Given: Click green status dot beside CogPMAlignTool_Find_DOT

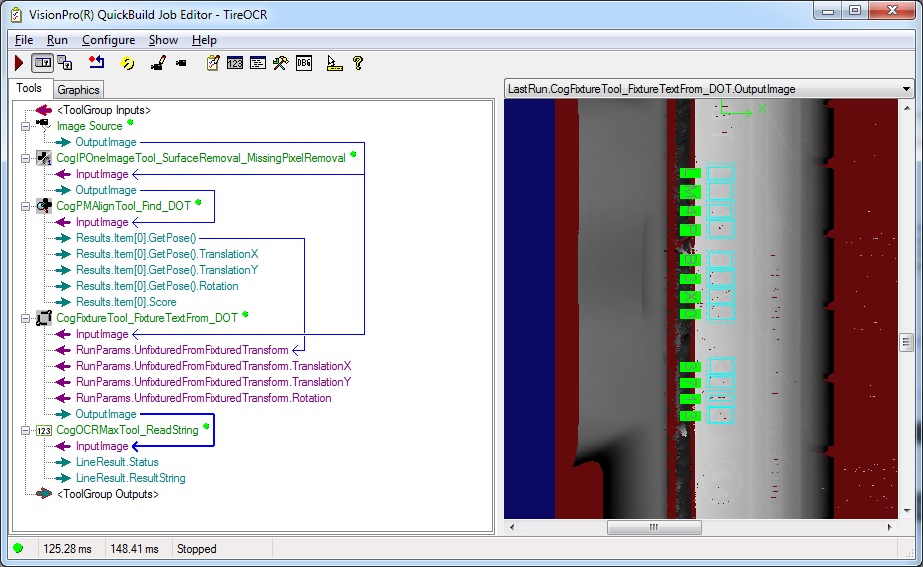Looking at the screenshot, I should click(198, 203).
